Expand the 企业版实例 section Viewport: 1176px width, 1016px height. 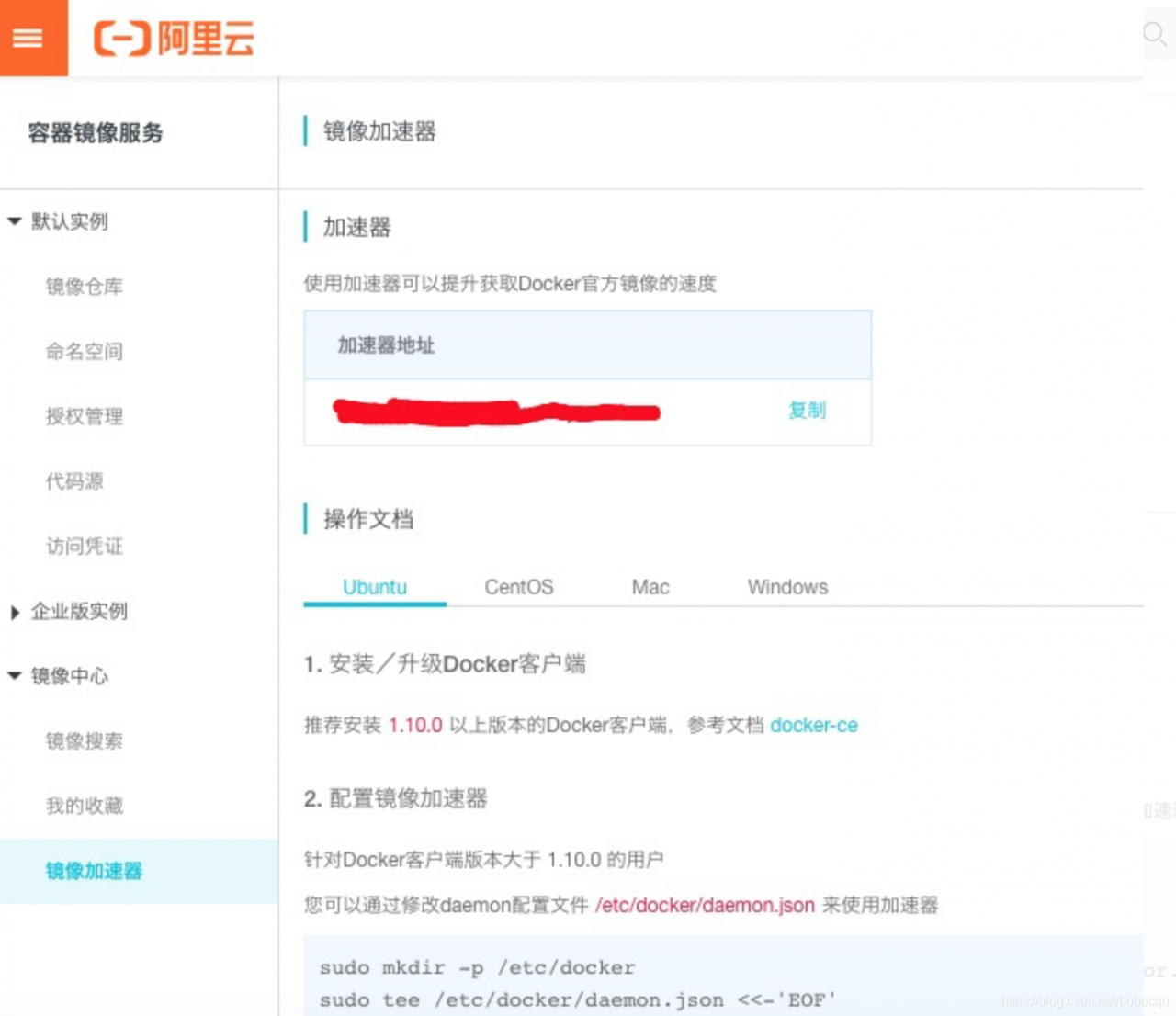pyautogui.click(x=15, y=612)
